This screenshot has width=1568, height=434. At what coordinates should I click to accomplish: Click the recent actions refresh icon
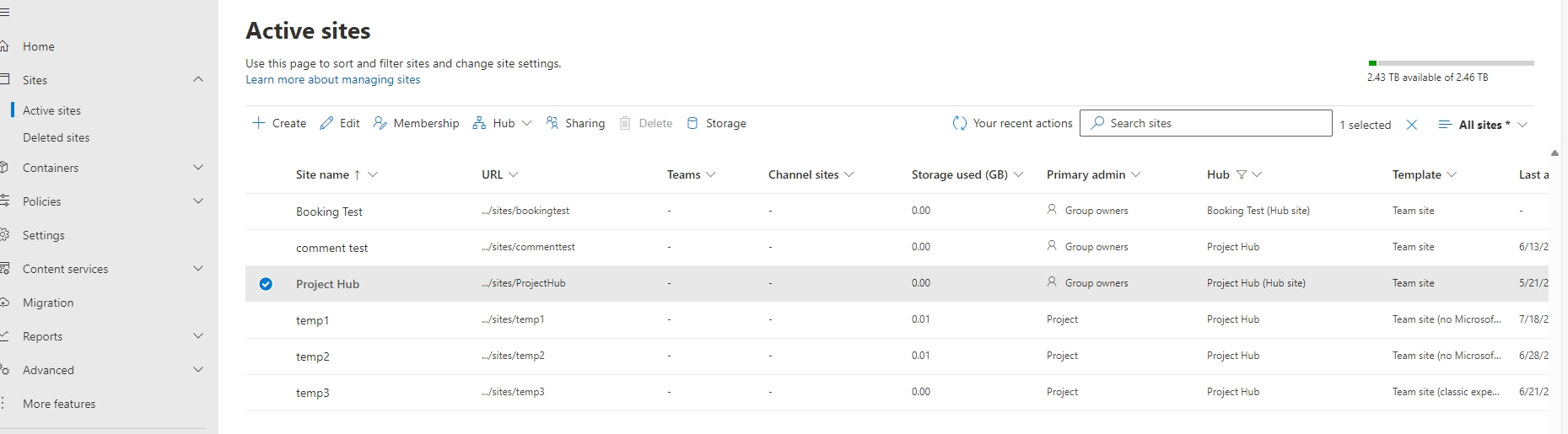(x=960, y=123)
